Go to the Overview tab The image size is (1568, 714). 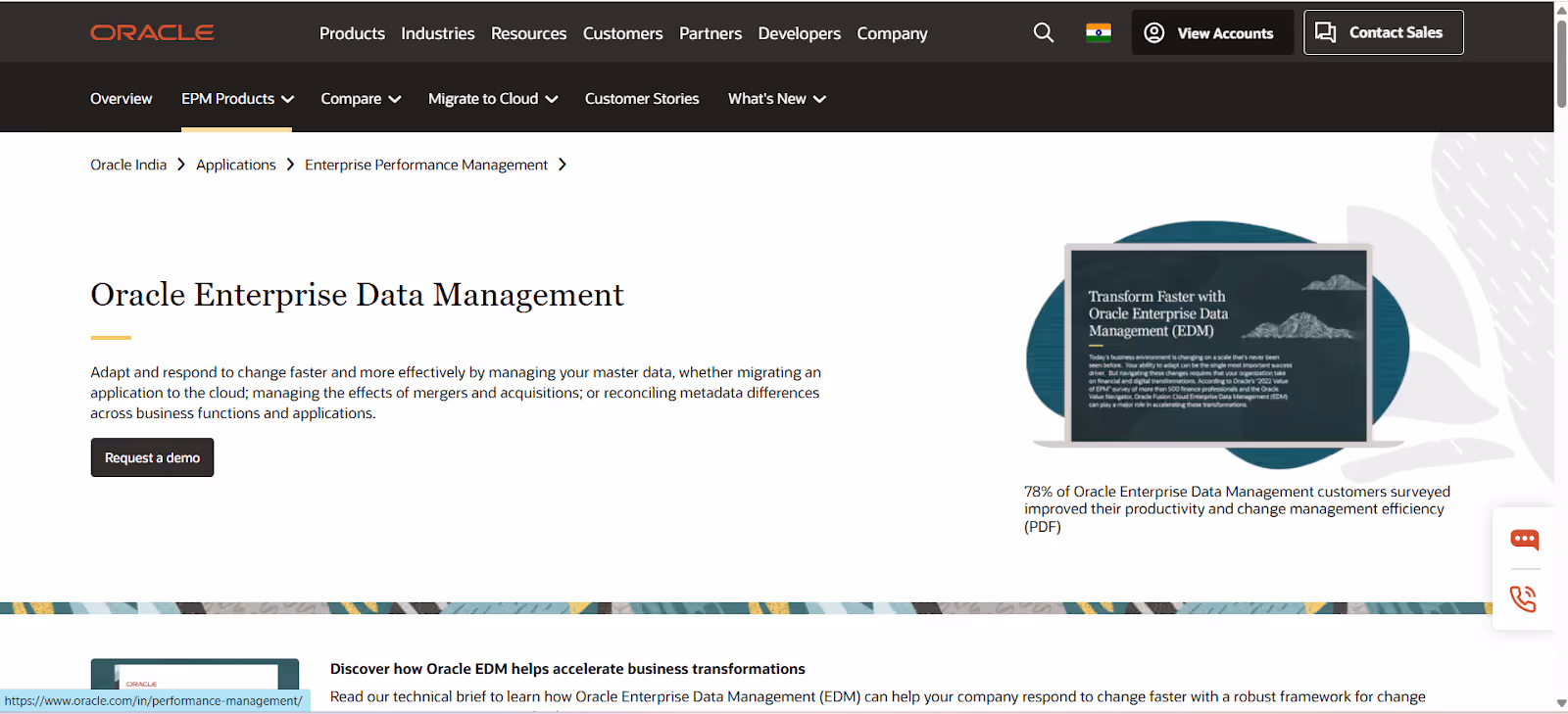click(x=122, y=99)
